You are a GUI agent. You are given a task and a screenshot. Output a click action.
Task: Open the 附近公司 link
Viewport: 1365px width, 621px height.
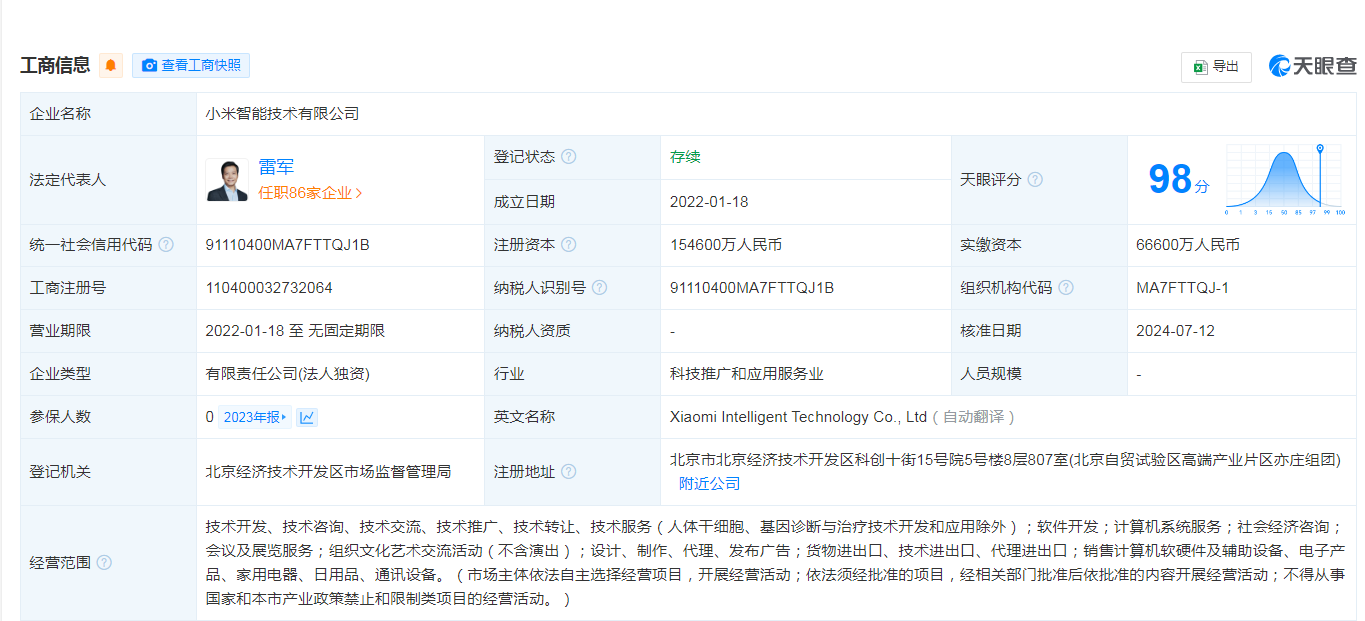(709, 484)
